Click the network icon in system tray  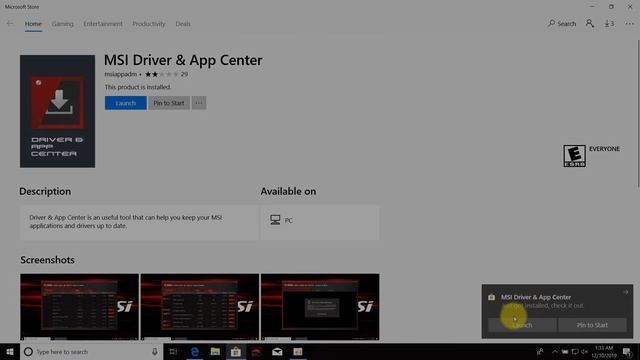(575, 352)
